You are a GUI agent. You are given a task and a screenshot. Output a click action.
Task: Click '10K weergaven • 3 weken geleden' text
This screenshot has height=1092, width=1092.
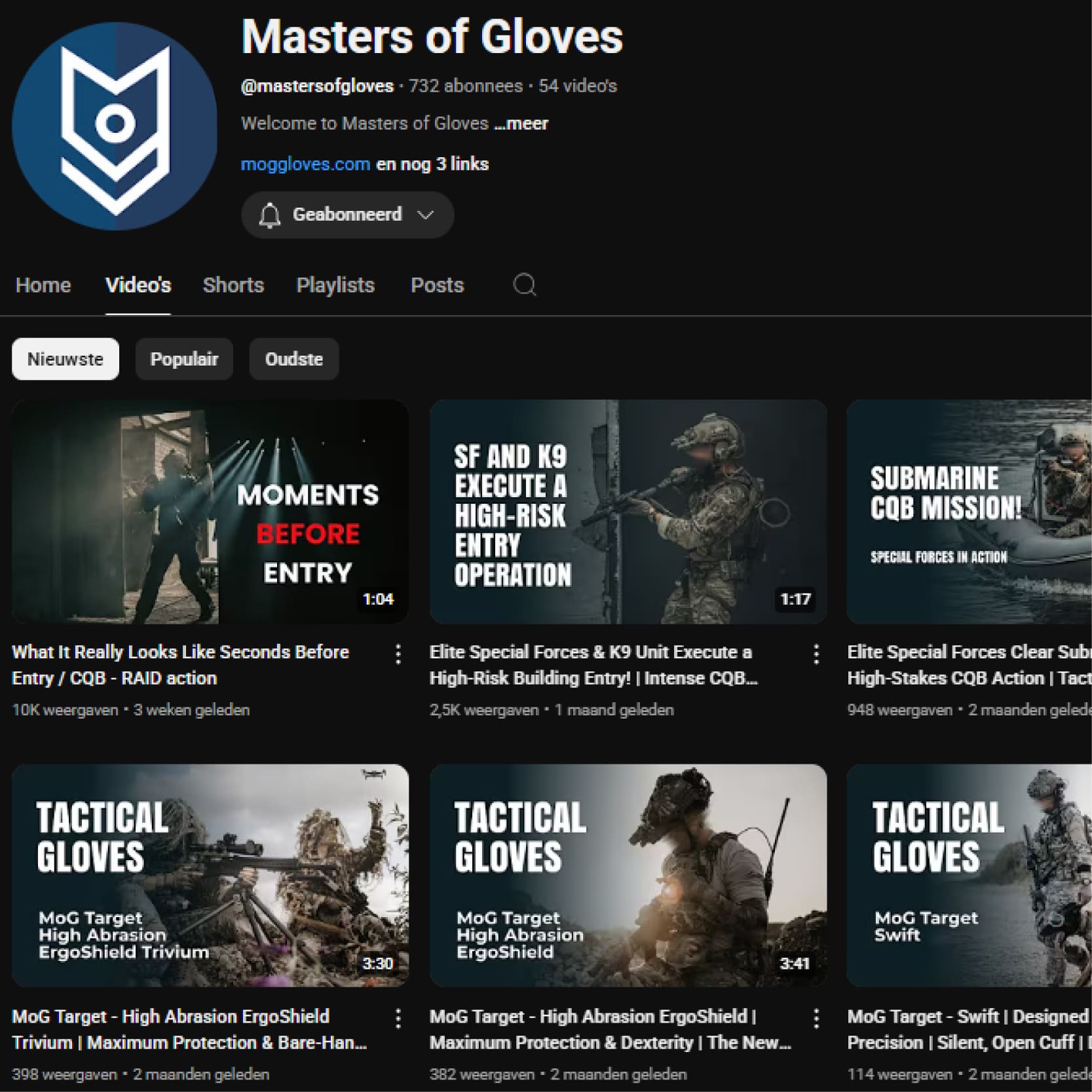coord(131,710)
